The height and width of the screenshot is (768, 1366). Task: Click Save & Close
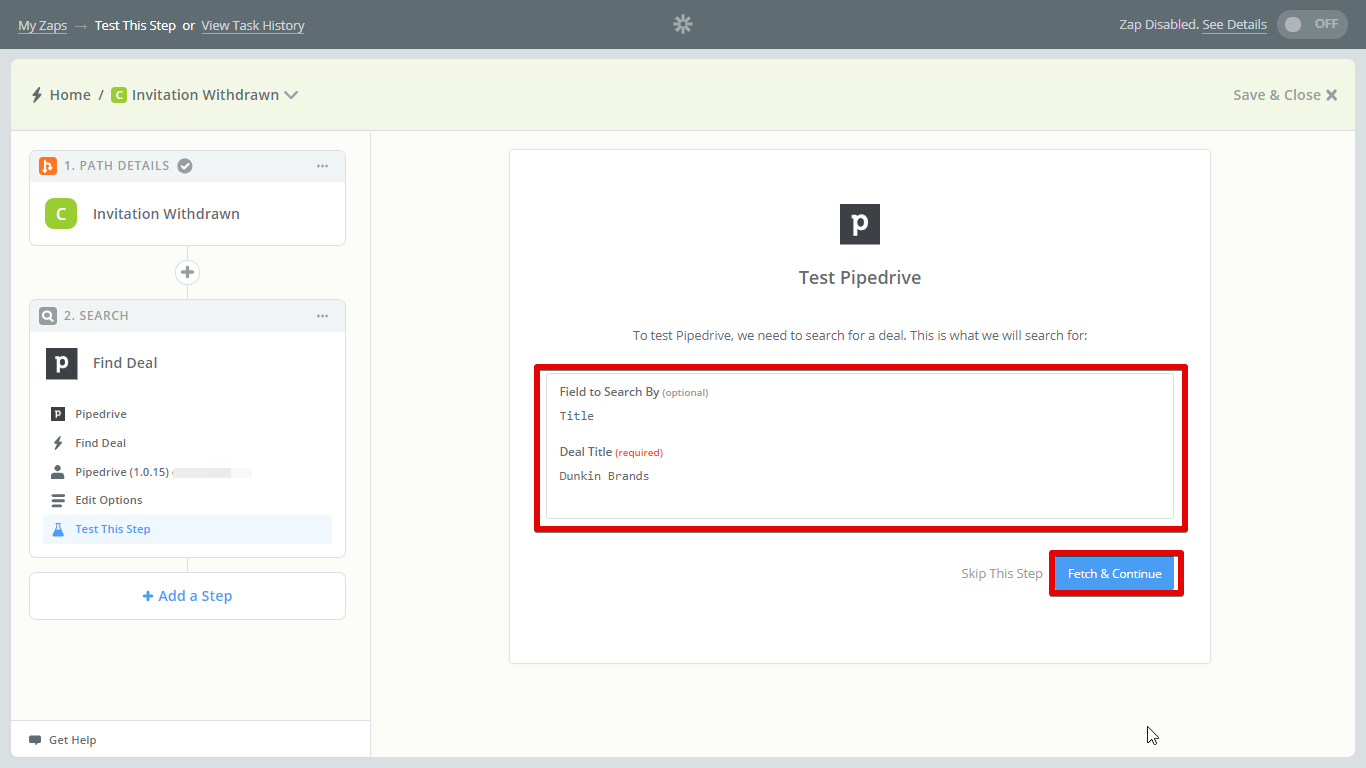(1285, 95)
